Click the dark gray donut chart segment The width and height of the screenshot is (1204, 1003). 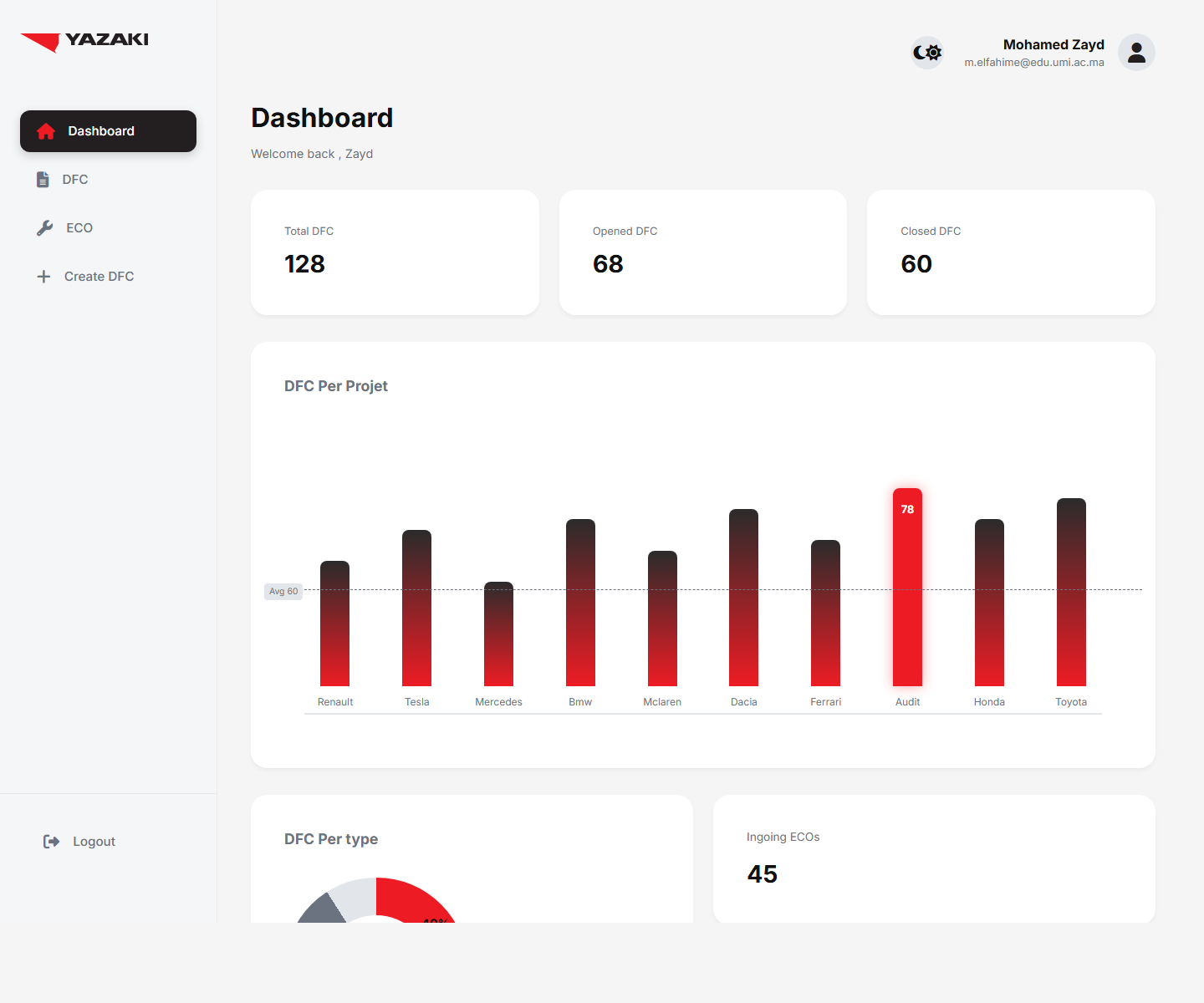tap(323, 911)
